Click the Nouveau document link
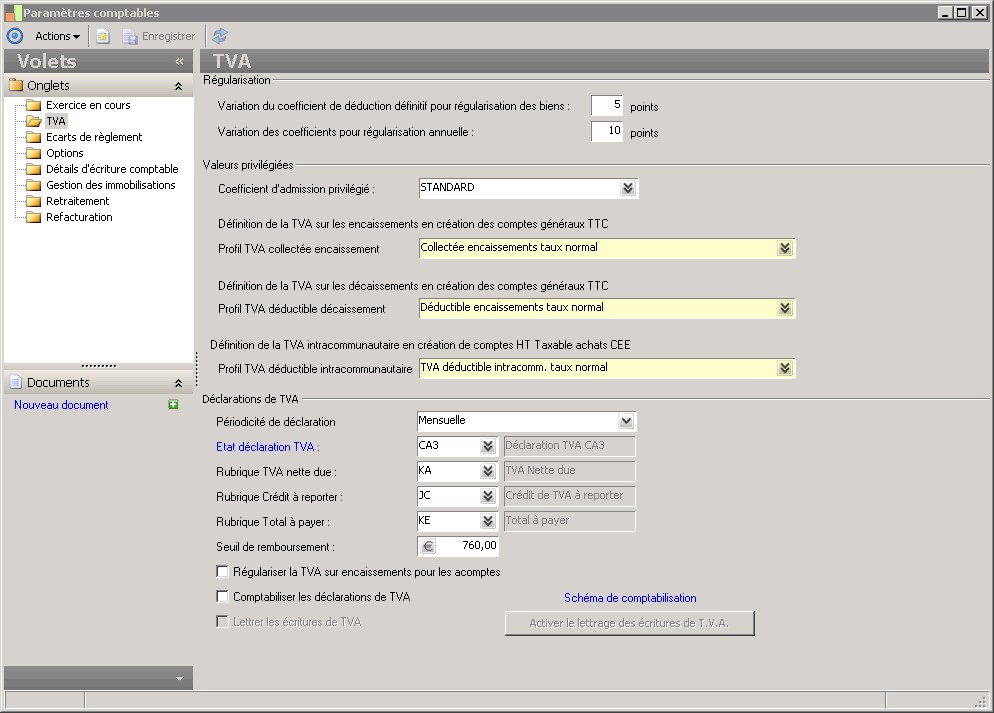This screenshot has height=713, width=994. click(x=61, y=405)
